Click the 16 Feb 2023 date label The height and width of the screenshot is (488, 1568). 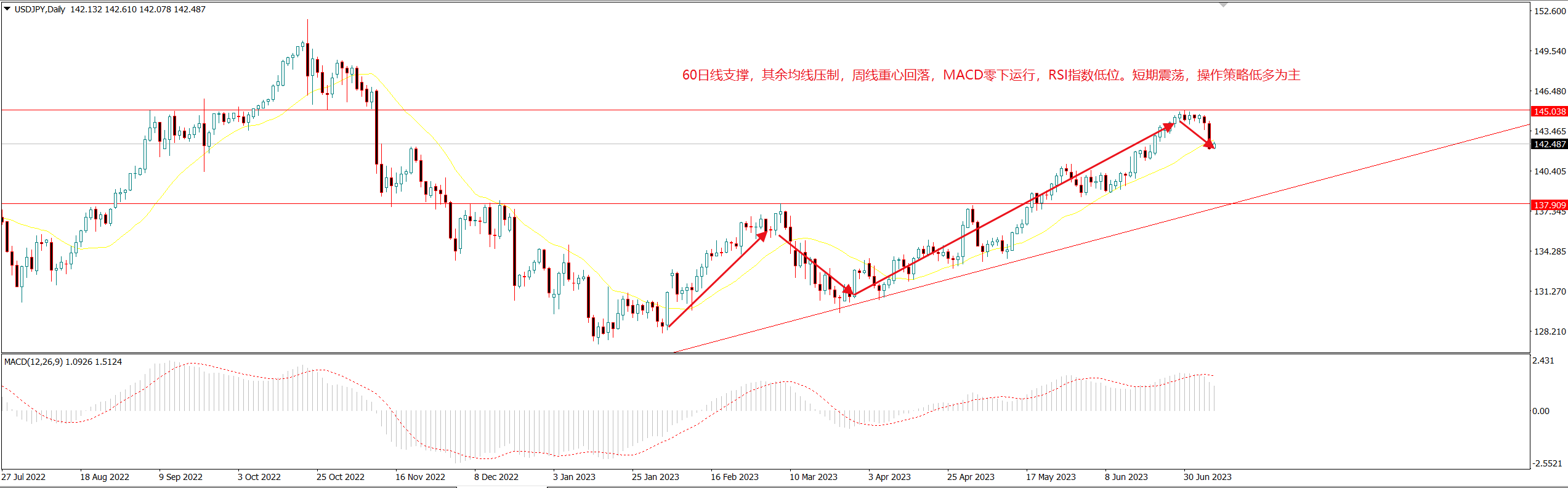735,477
